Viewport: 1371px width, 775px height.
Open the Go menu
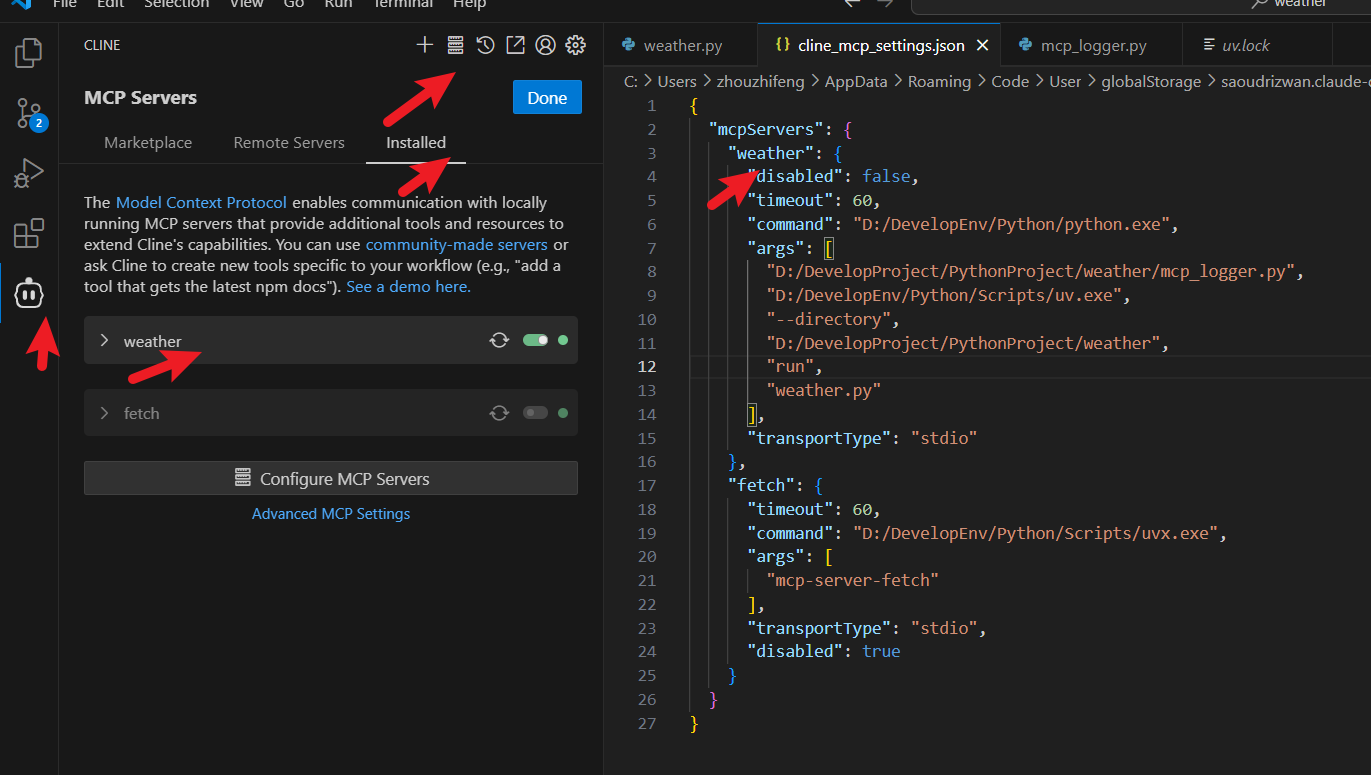click(x=294, y=4)
